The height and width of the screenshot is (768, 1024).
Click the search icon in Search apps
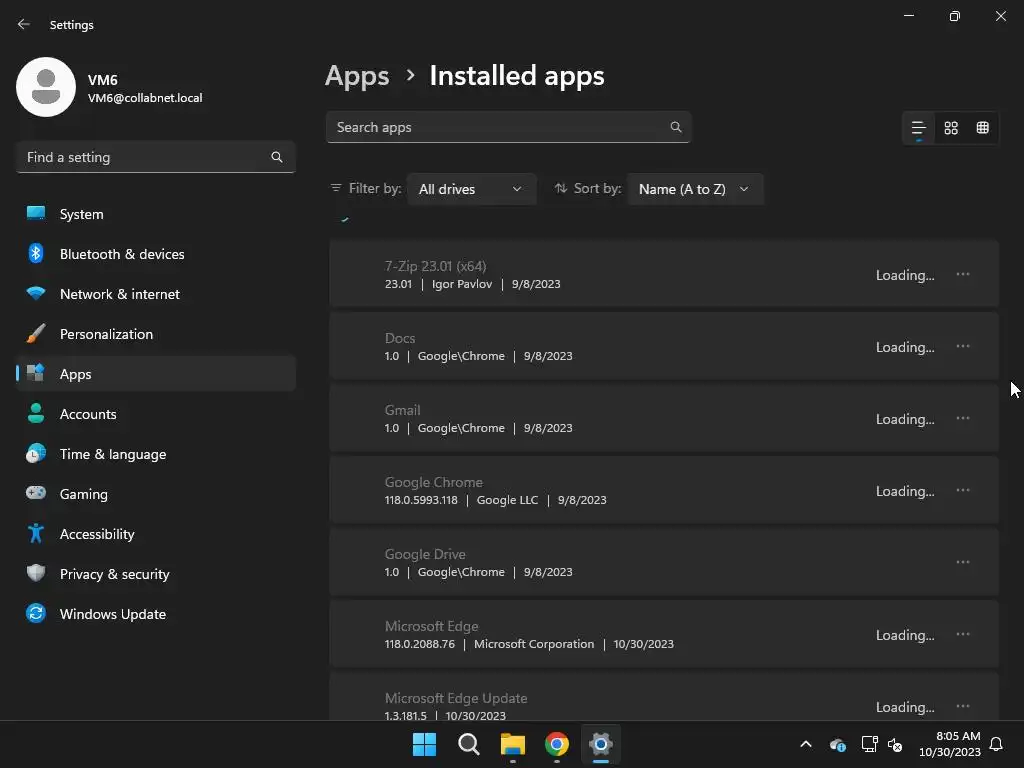pyautogui.click(x=676, y=127)
